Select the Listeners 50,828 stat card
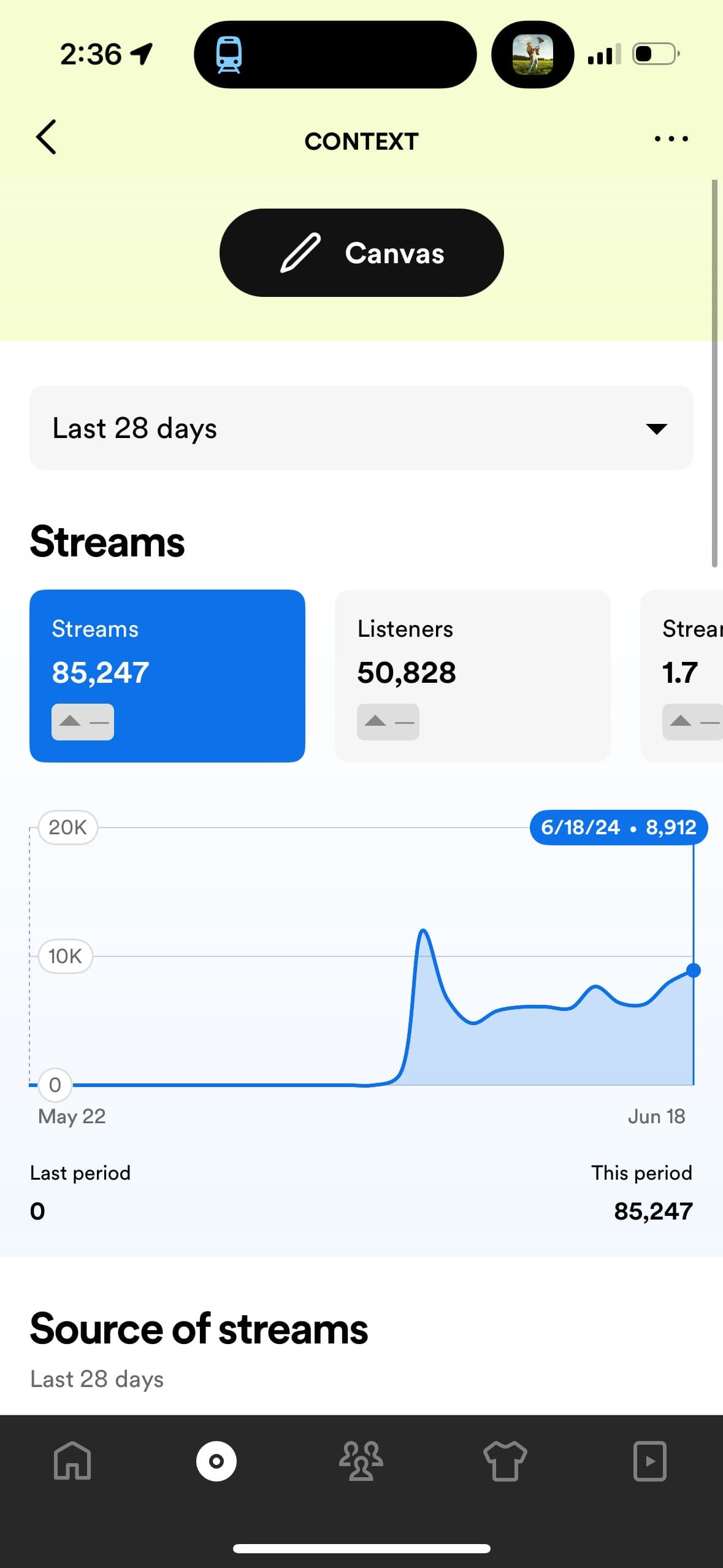 [x=472, y=675]
